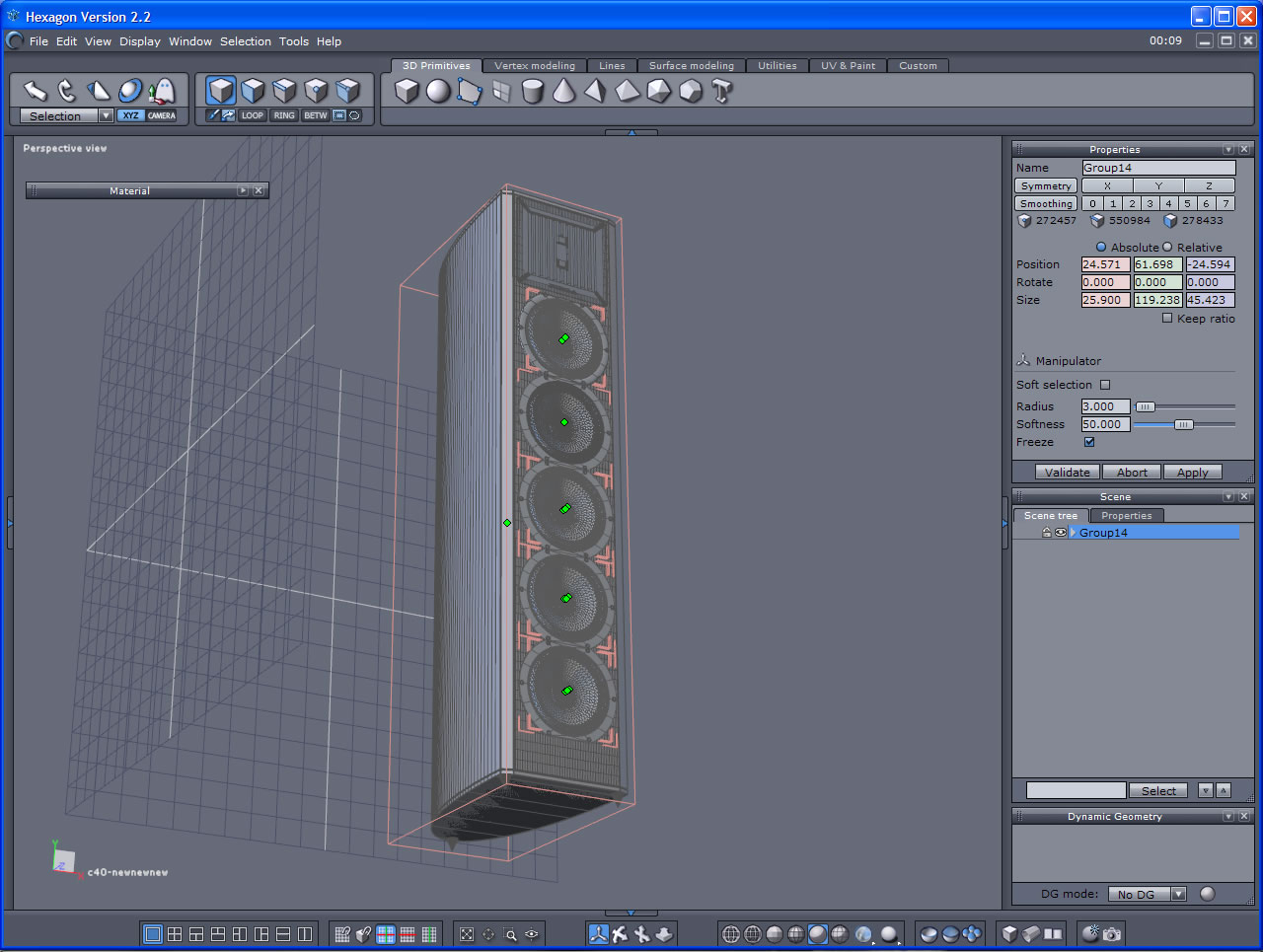Click the 3D text primitive icon

tap(722, 92)
